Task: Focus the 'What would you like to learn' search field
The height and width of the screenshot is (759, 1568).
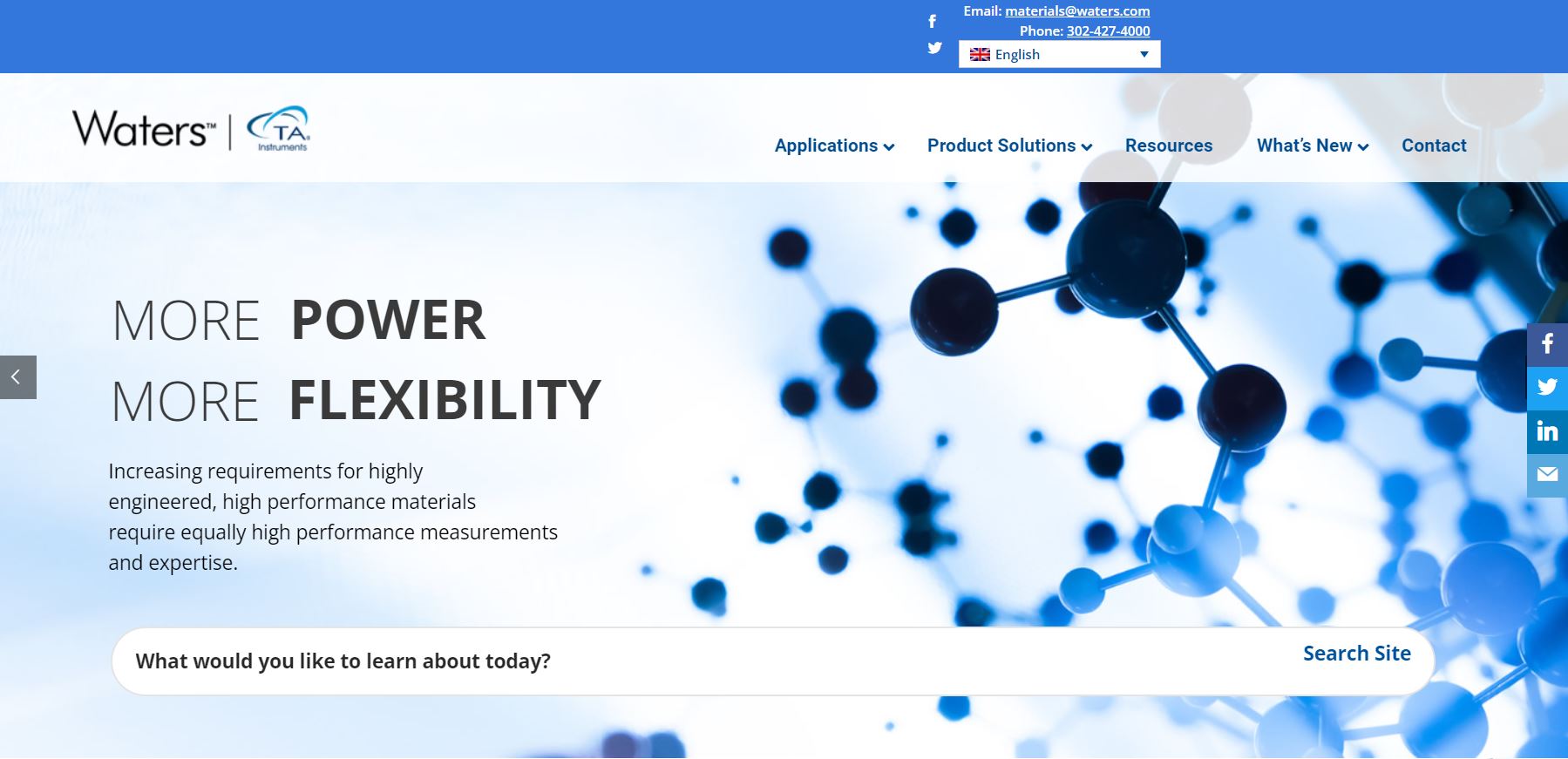Action: click(697, 661)
